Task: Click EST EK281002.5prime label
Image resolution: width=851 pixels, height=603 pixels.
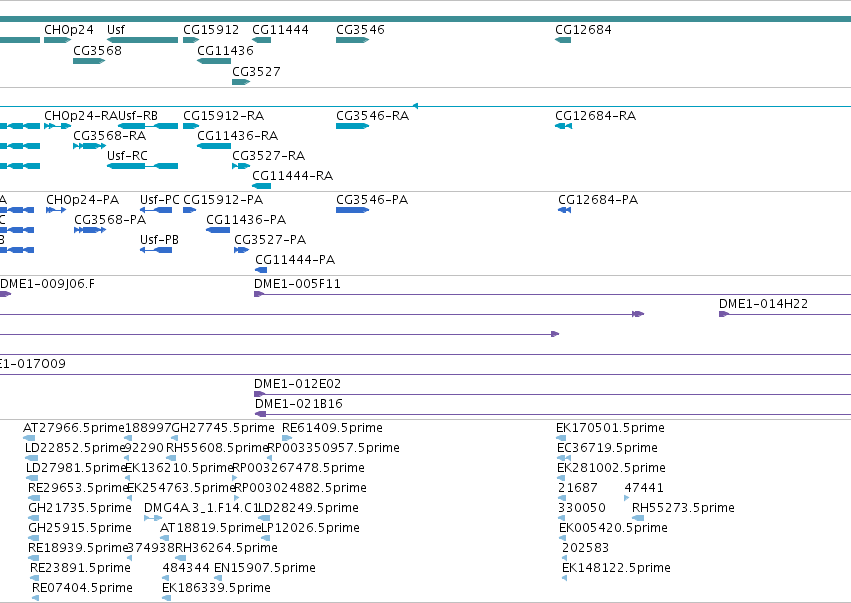Action: [611, 468]
